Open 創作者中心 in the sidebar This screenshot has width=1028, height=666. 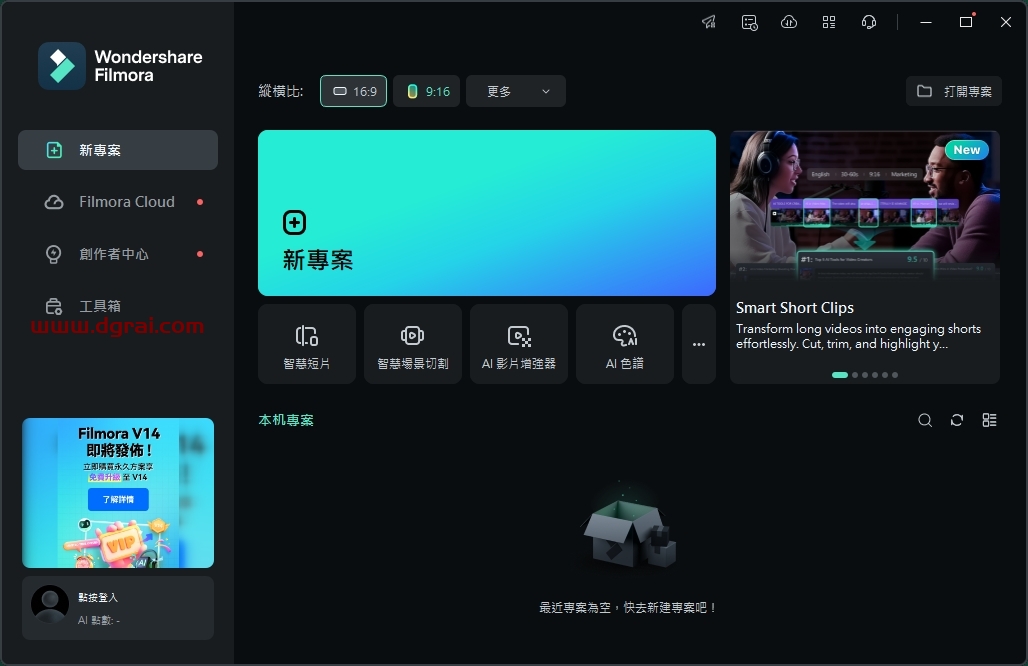[114, 254]
